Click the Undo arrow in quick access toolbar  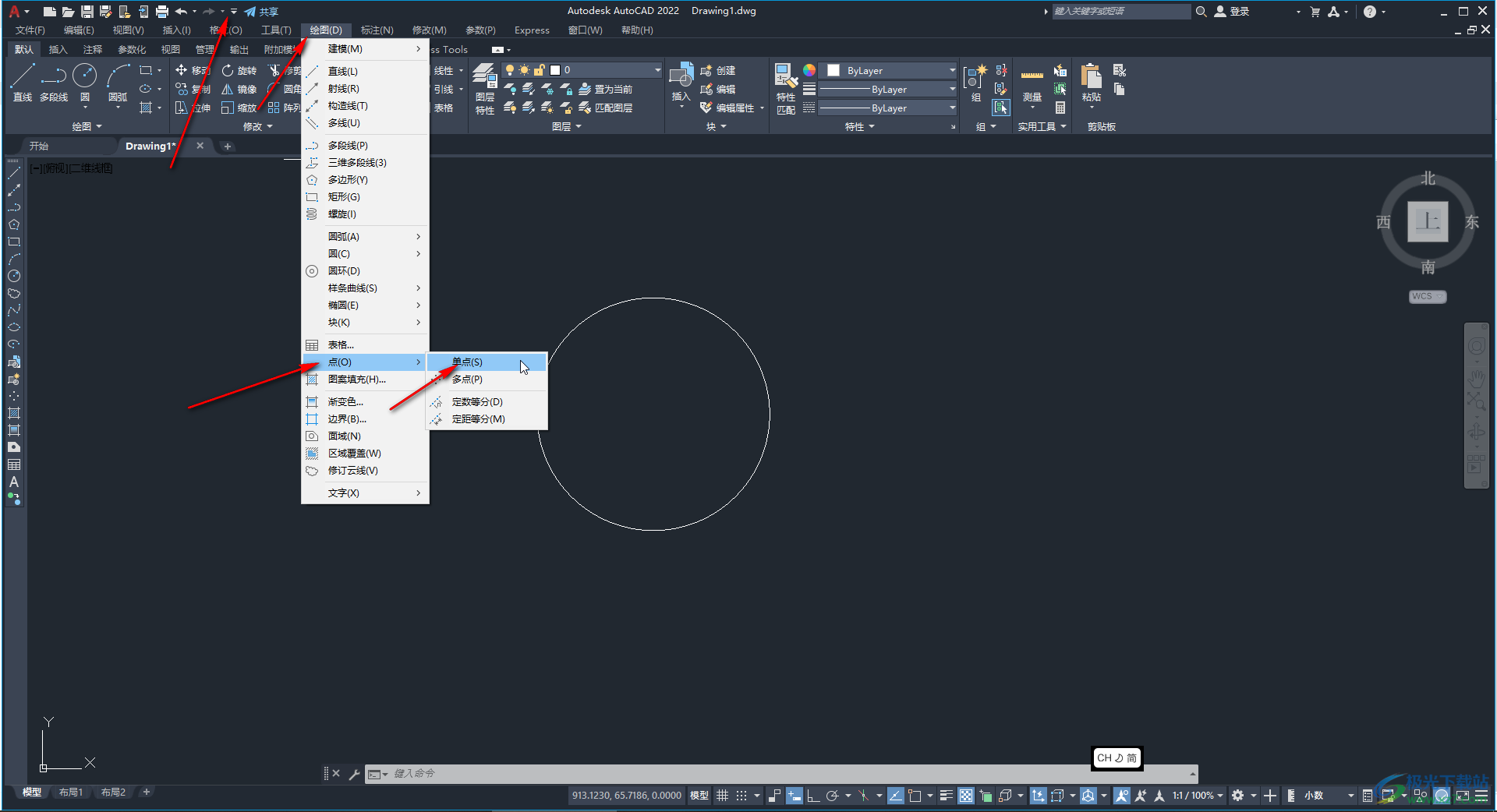click(181, 12)
